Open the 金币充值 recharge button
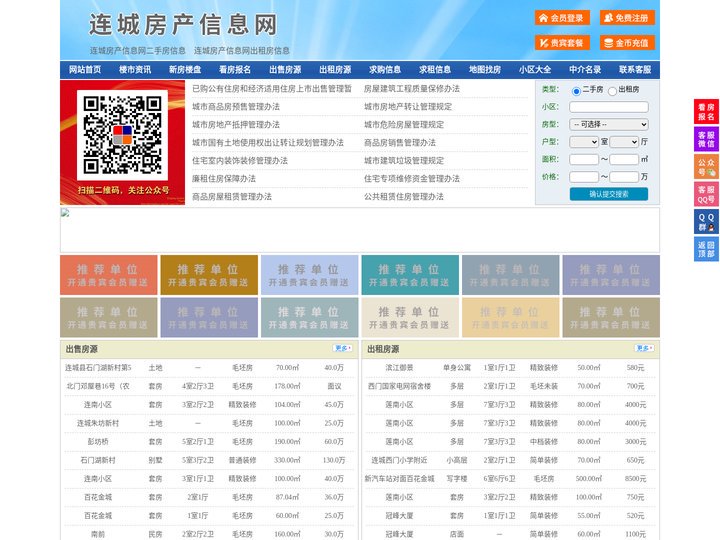The image size is (720, 540). click(x=627, y=43)
